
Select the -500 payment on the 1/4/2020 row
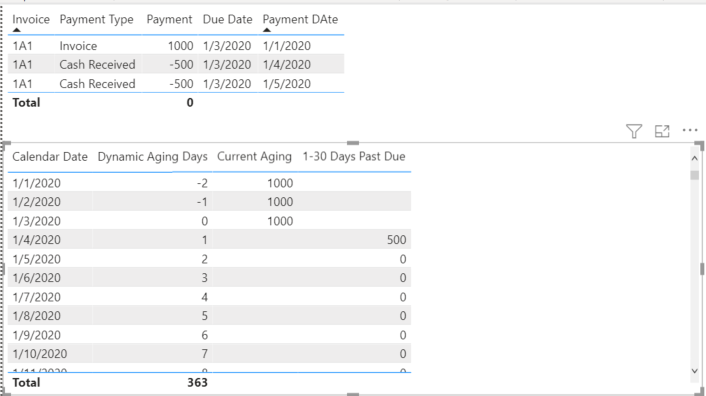(x=181, y=65)
